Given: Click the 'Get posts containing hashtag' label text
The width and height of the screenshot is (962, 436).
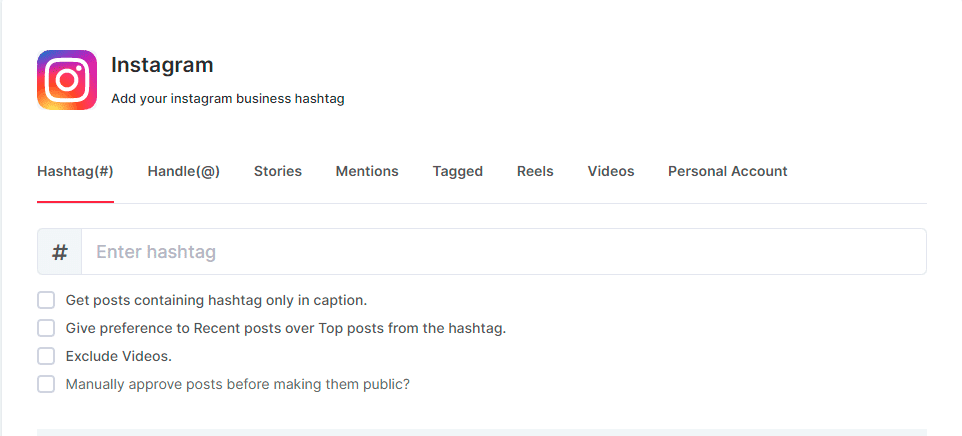Looking at the screenshot, I should [x=216, y=300].
